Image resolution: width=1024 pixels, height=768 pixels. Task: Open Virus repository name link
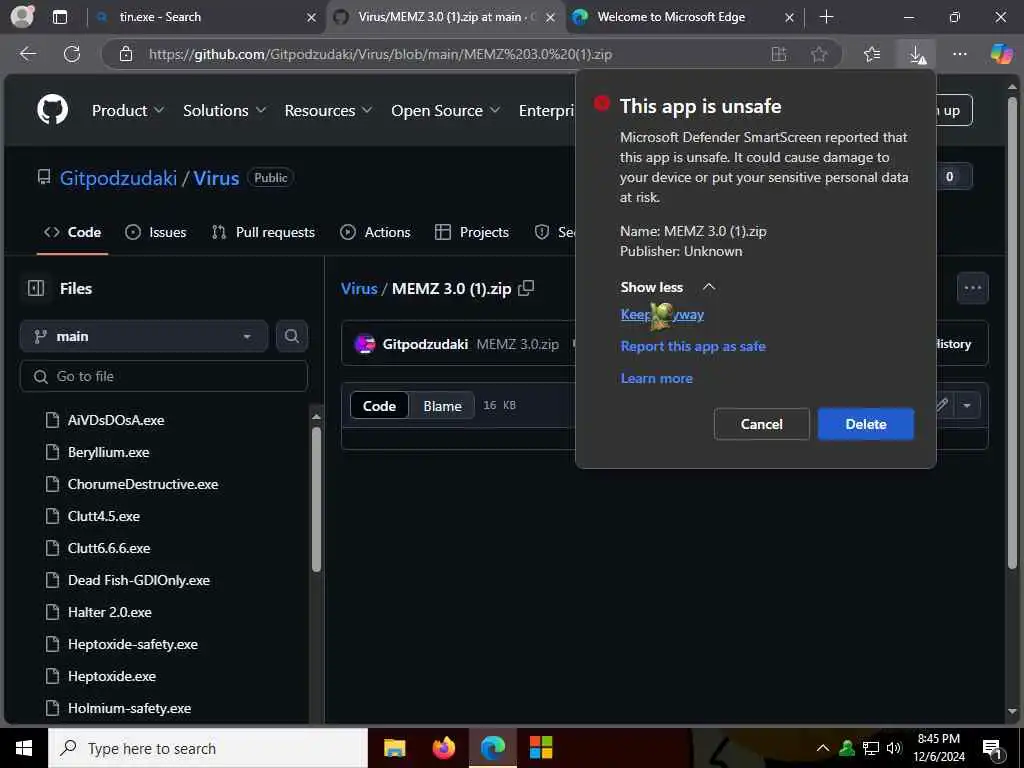point(216,178)
